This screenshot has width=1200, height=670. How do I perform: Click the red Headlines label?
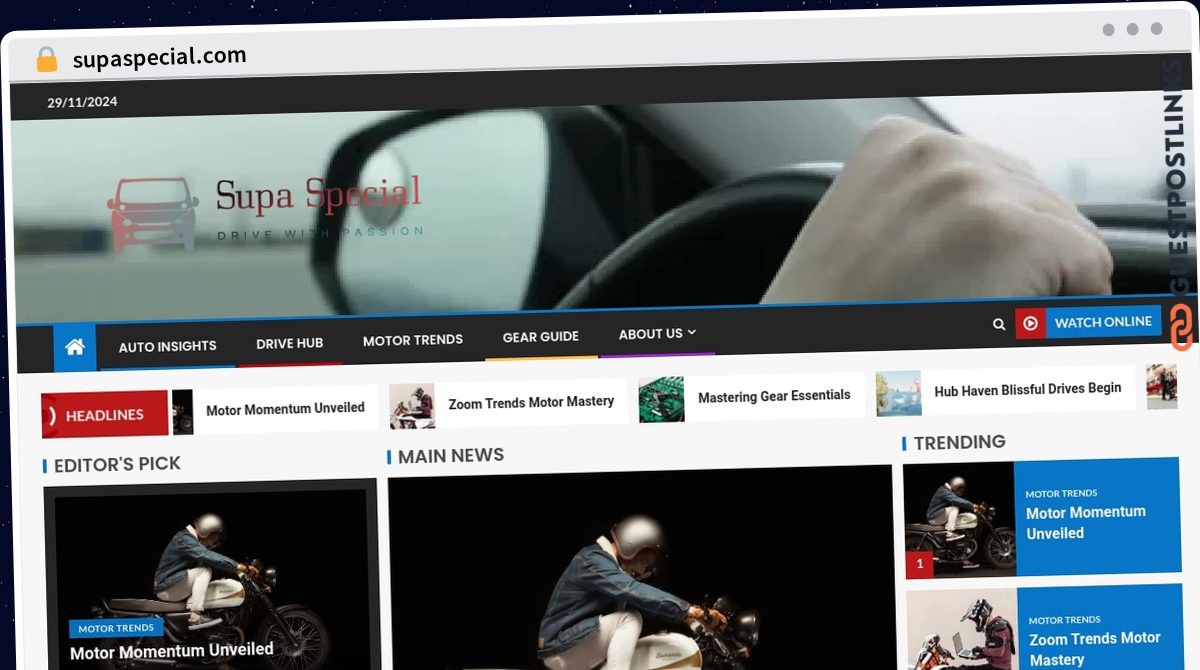[x=105, y=414]
